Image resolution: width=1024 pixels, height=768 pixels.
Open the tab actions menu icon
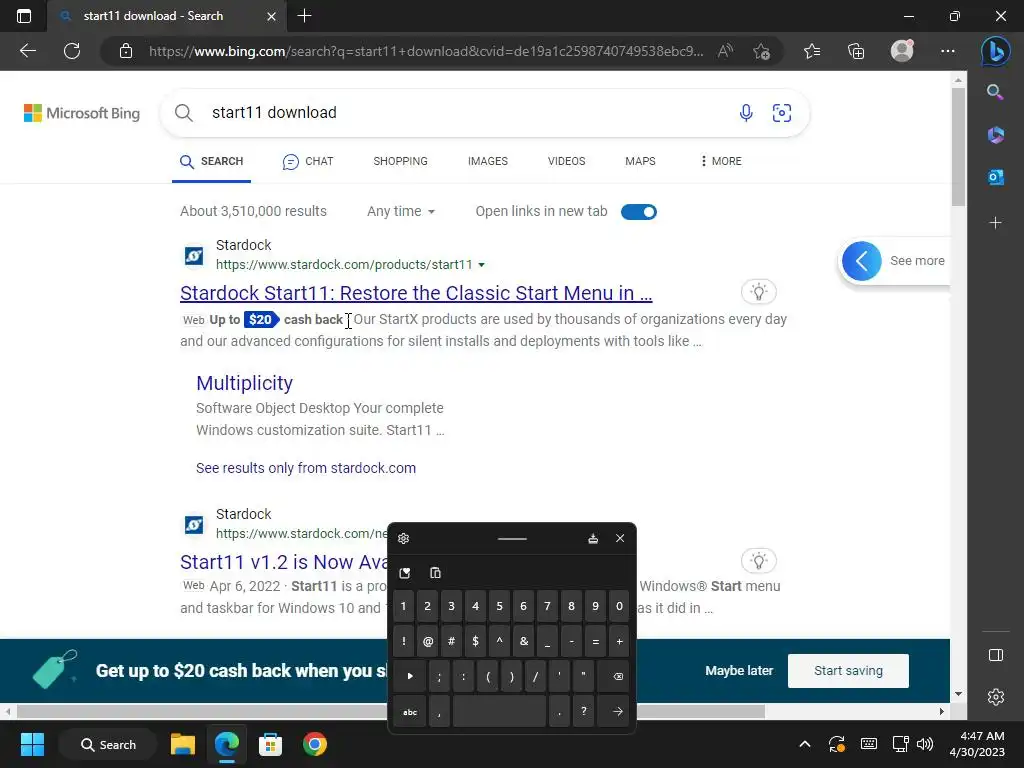[24, 16]
